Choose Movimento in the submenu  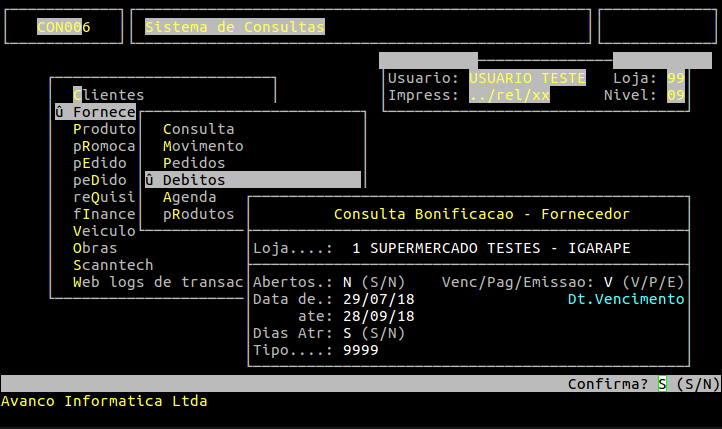[x=202, y=146]
